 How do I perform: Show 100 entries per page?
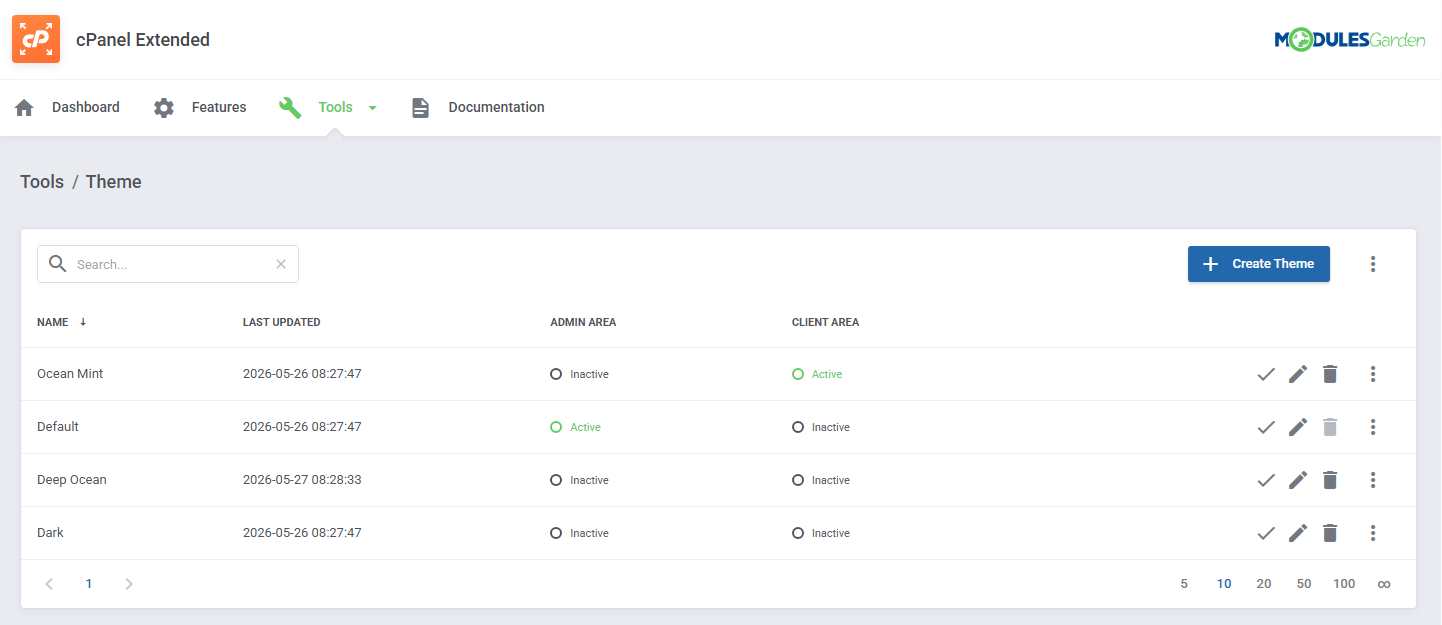pos(1344,584)
